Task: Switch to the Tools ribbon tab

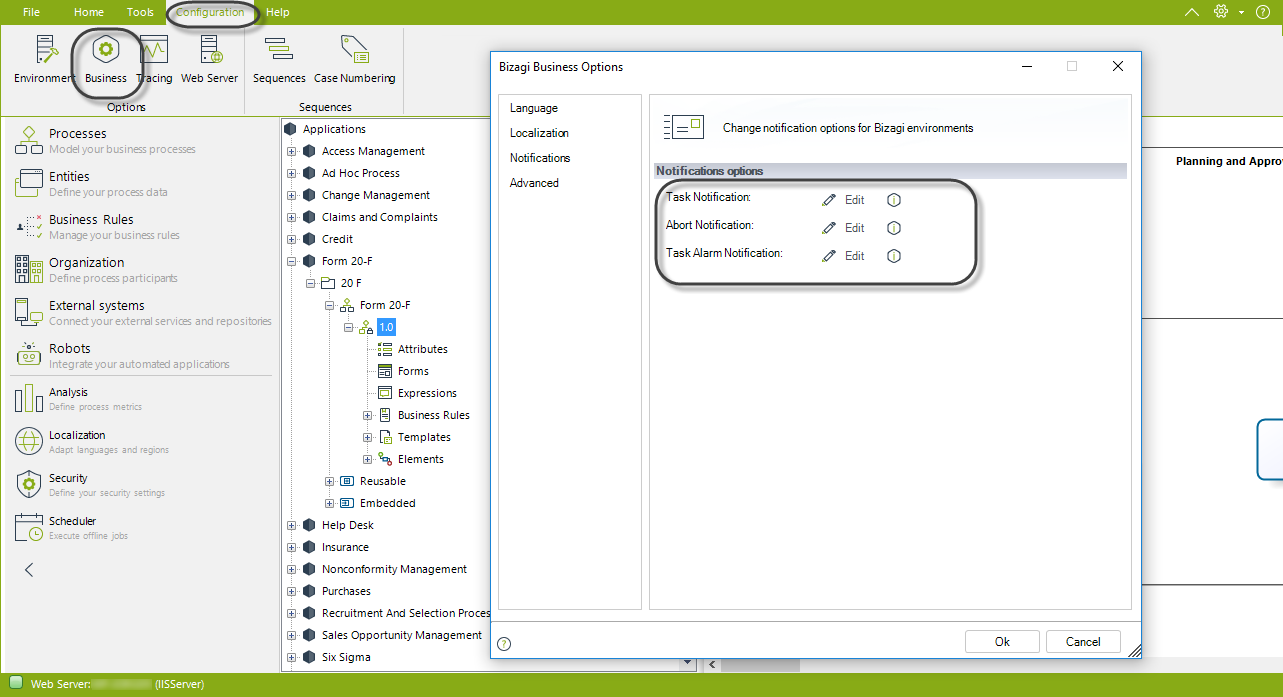Action: 140,12
